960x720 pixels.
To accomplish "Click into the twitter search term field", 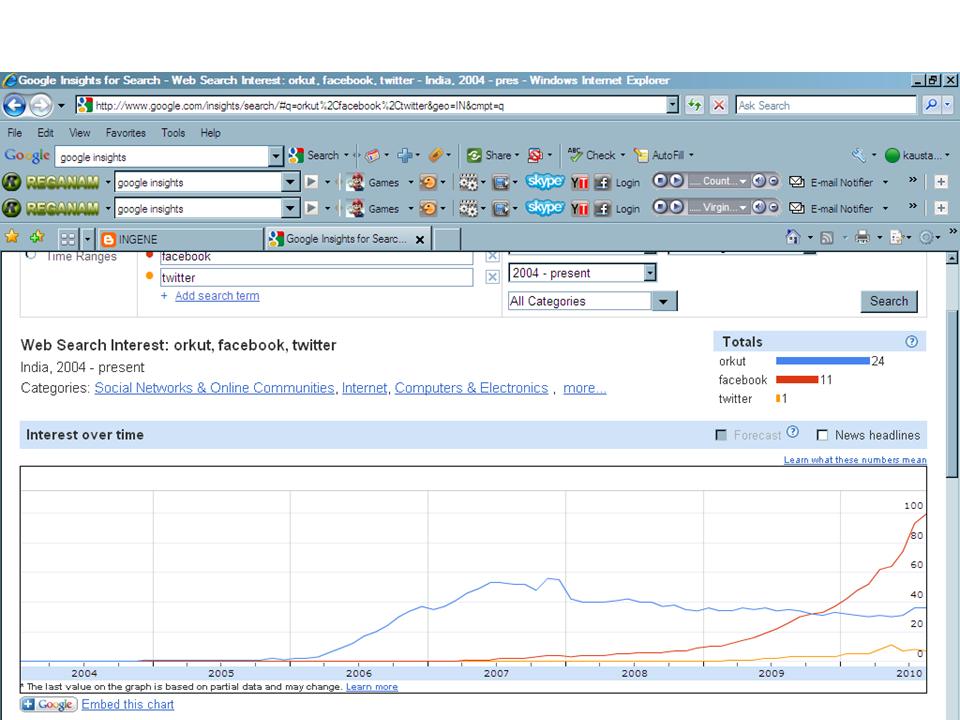I will pyautogui.click(x=316, y=277).
